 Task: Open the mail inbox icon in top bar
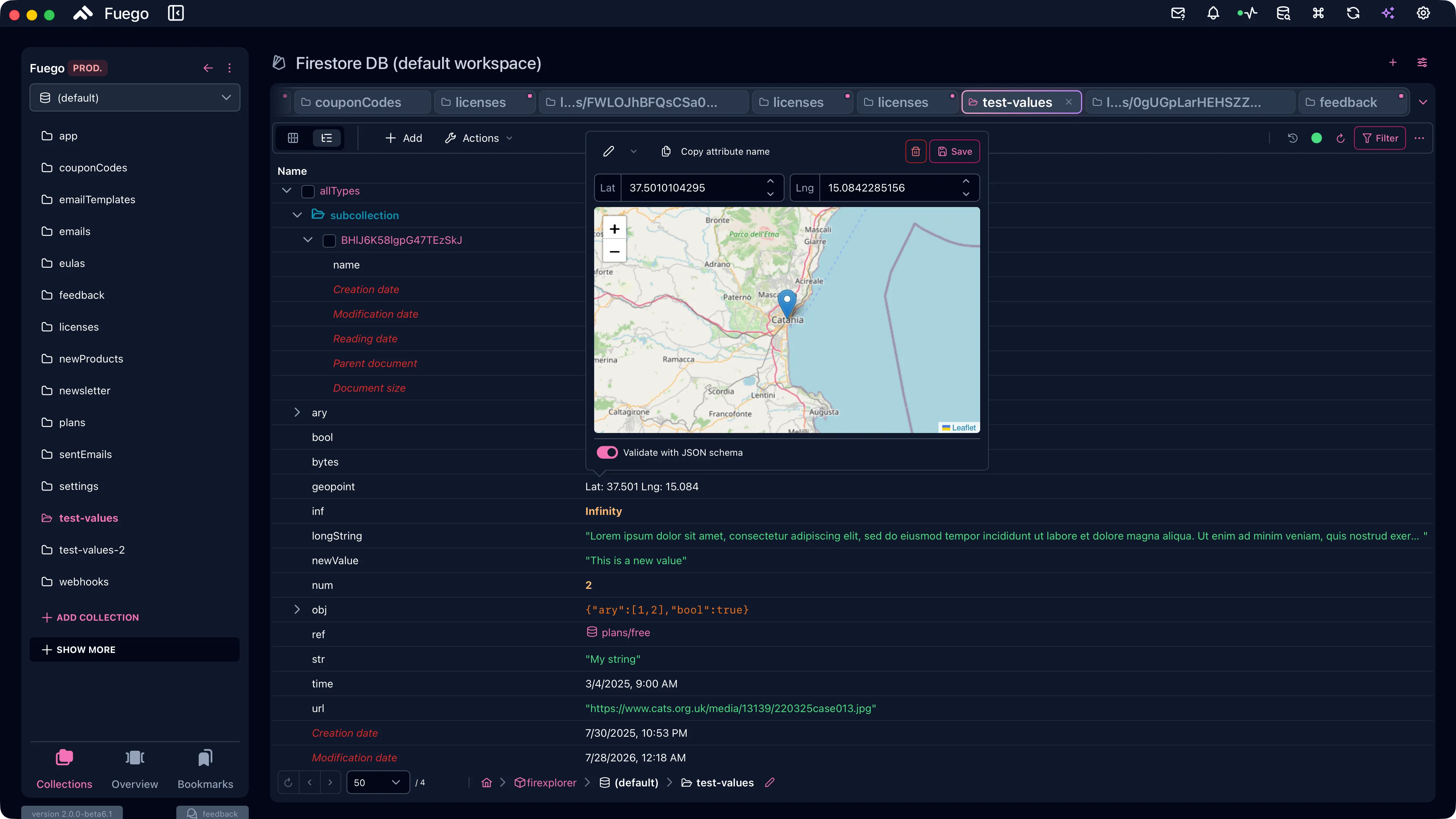[x=1178, y=13]
